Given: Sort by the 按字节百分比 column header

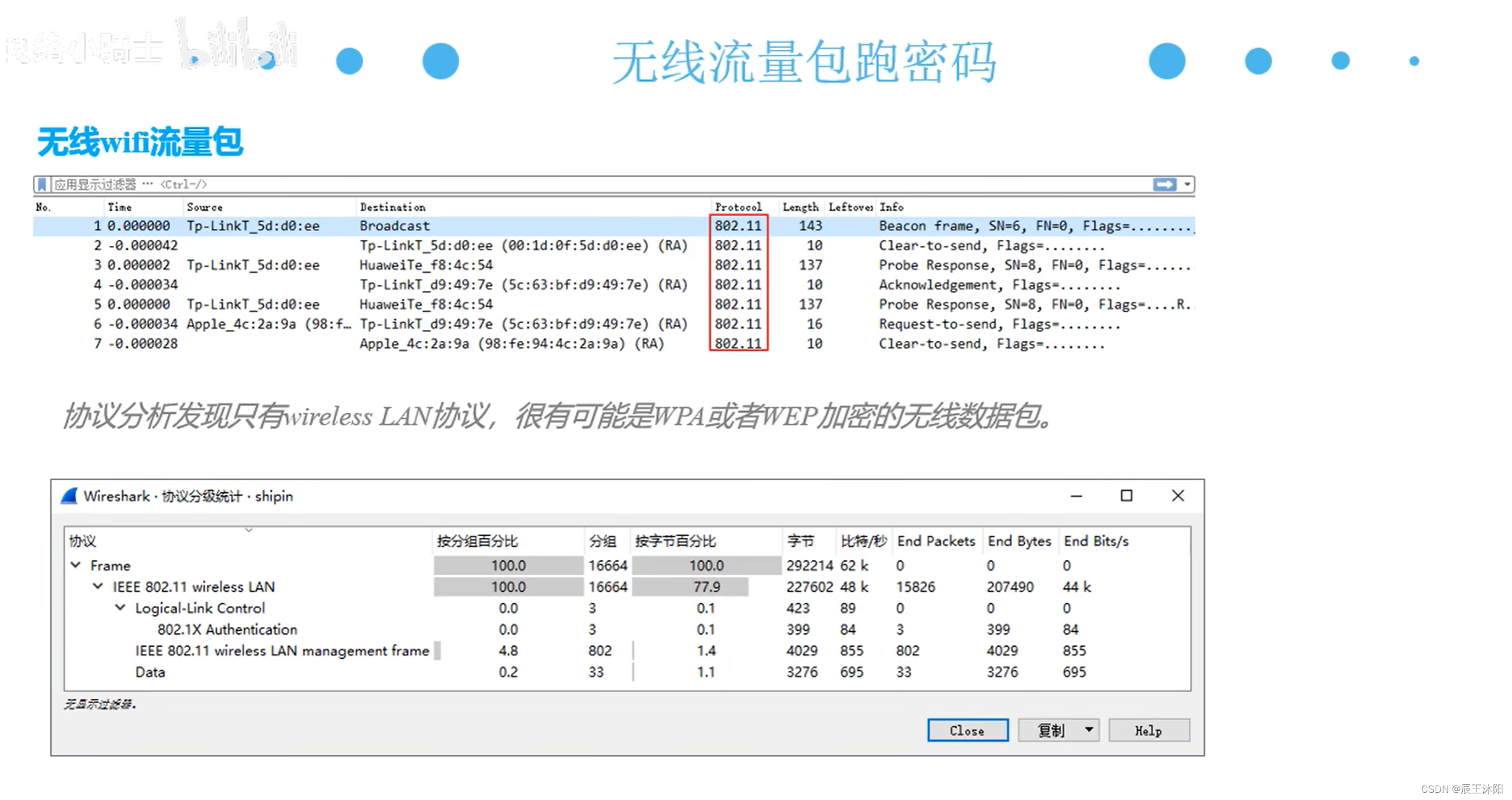Looking at the screenshot, I should 706,542.
